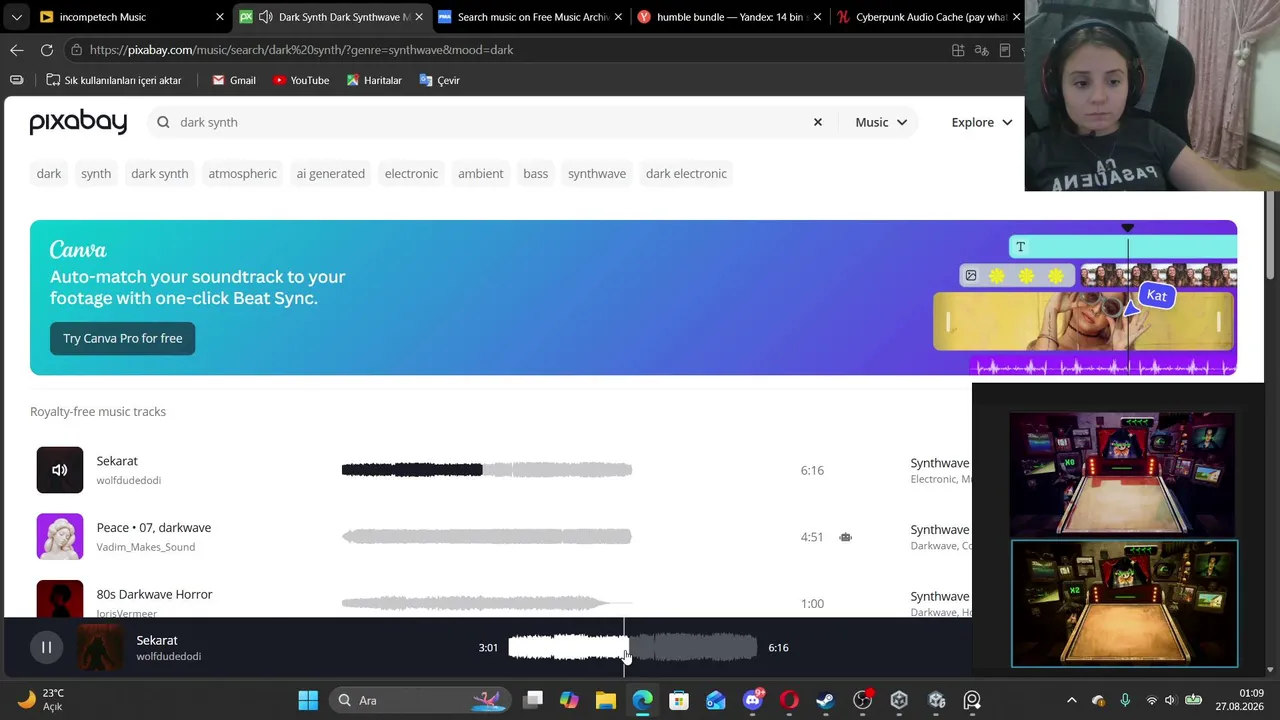
Task: Click the speaker icon on the Sekarat track row
Action: 60,470
